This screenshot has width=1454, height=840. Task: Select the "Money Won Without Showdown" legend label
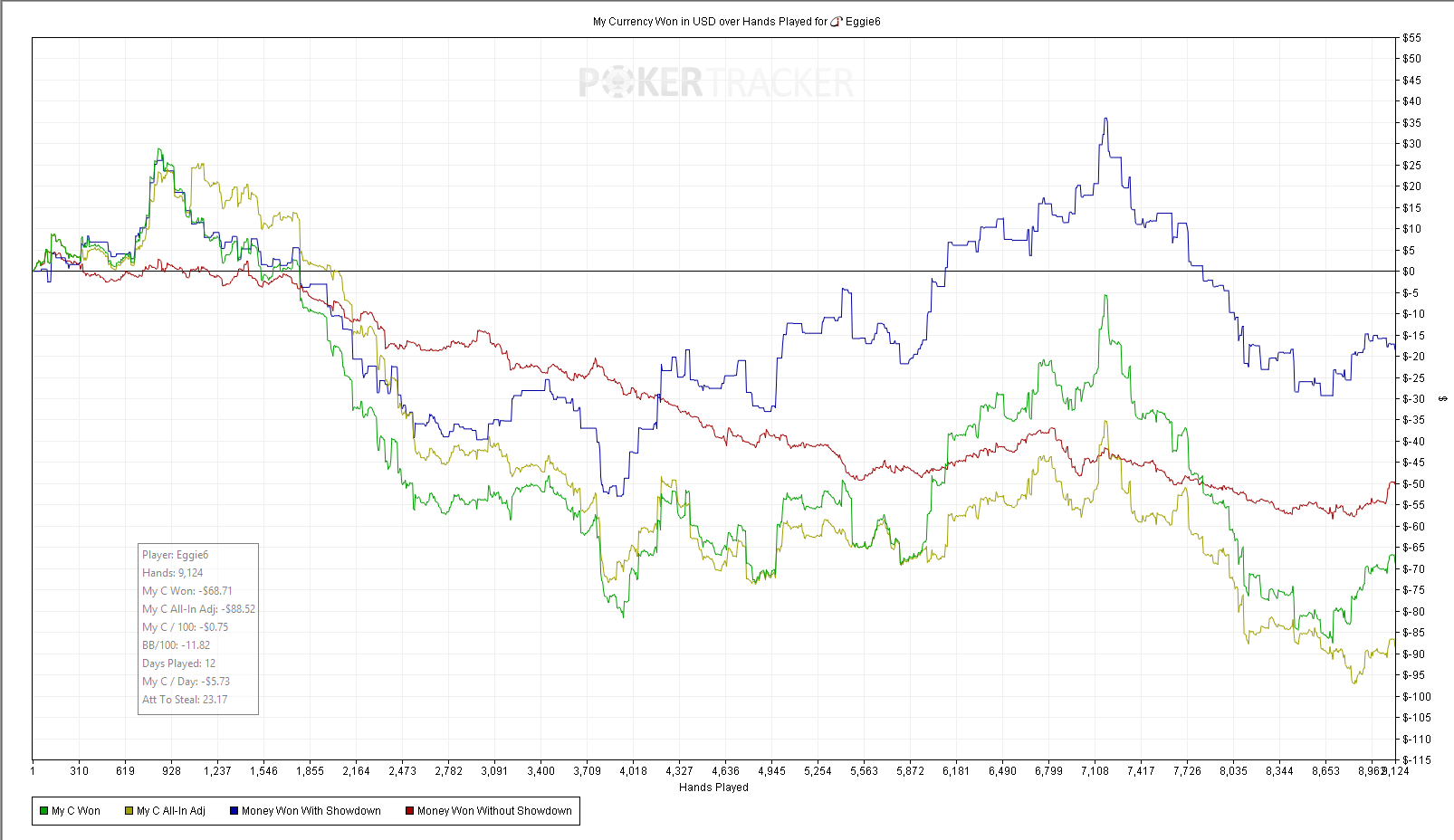click(494, 811)
